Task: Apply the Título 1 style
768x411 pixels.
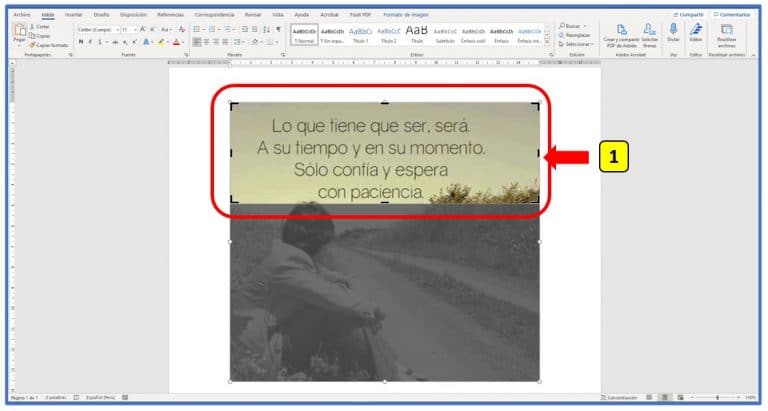Action: [360, 35]
